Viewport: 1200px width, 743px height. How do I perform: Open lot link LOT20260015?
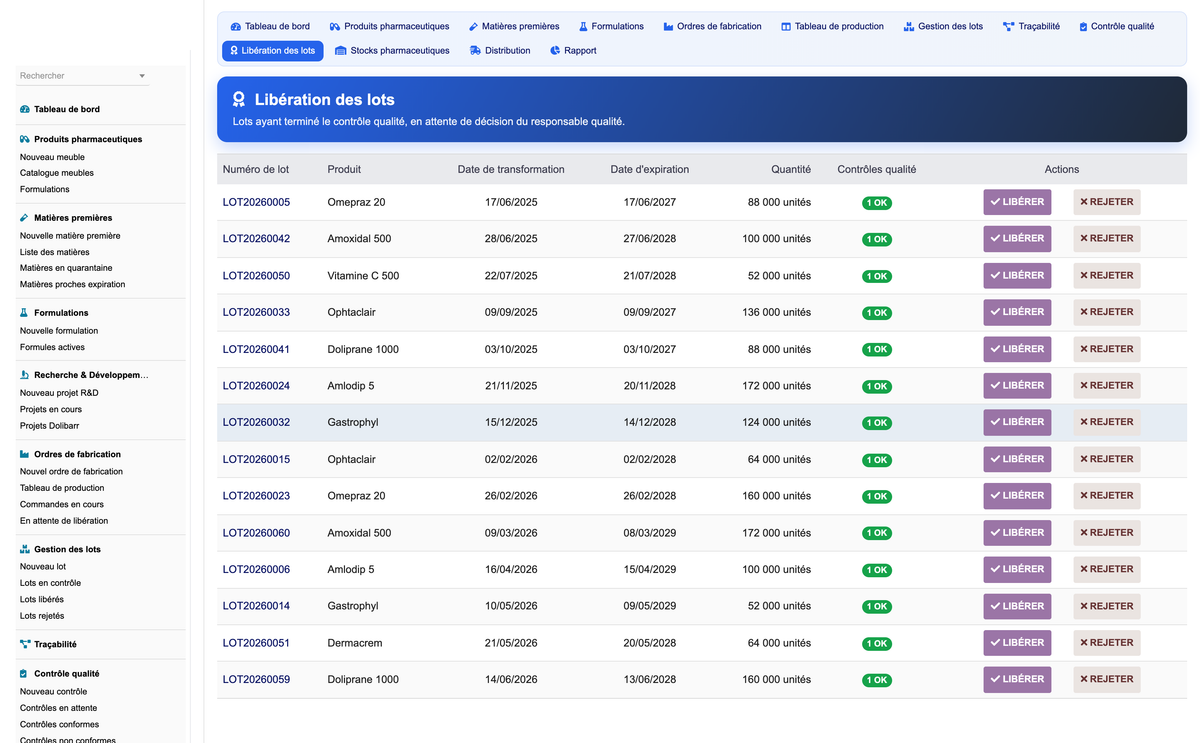pyautogui.click(x=256, y=459)
